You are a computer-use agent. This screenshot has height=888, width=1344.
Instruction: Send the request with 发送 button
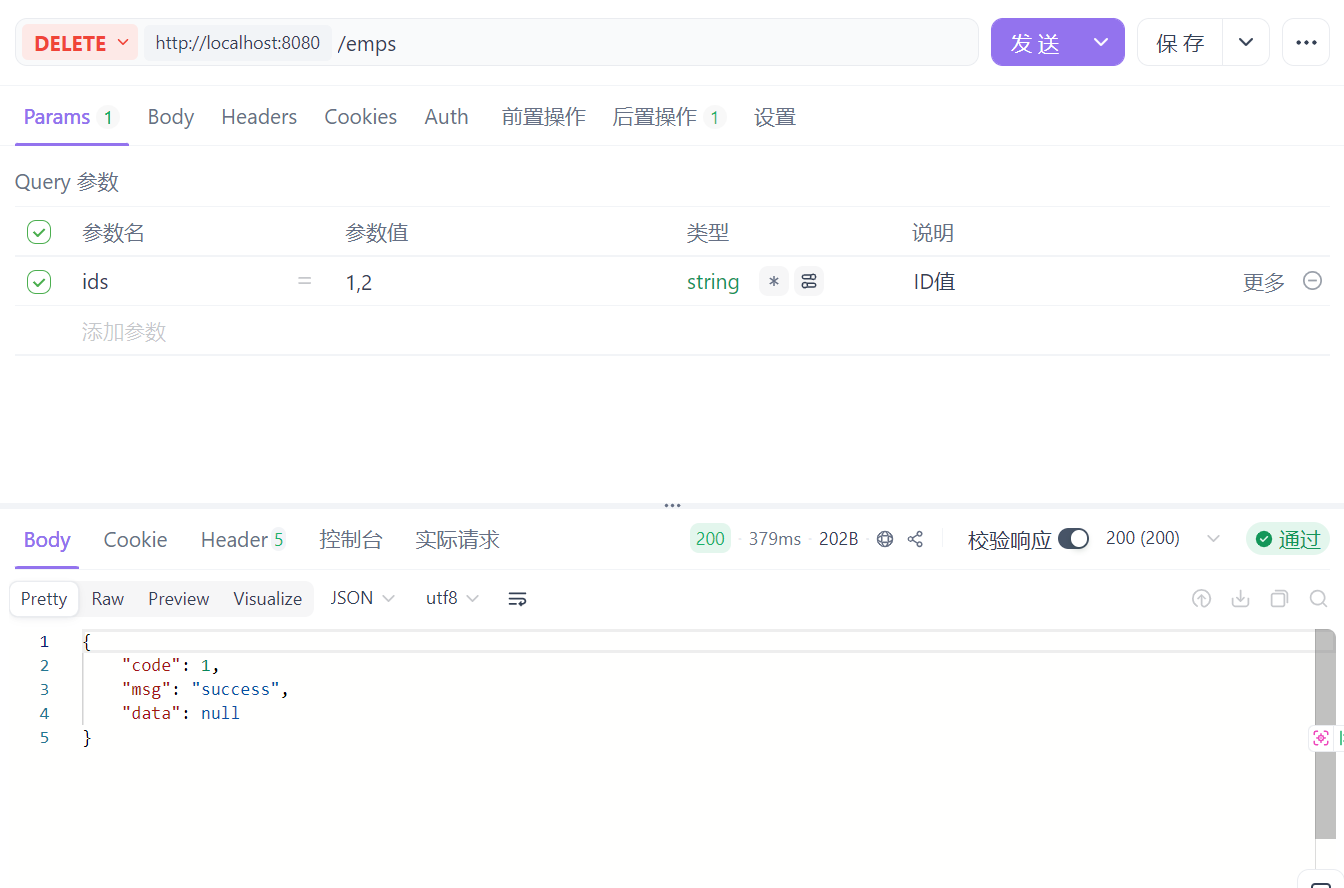click(x=1035, y=43)
